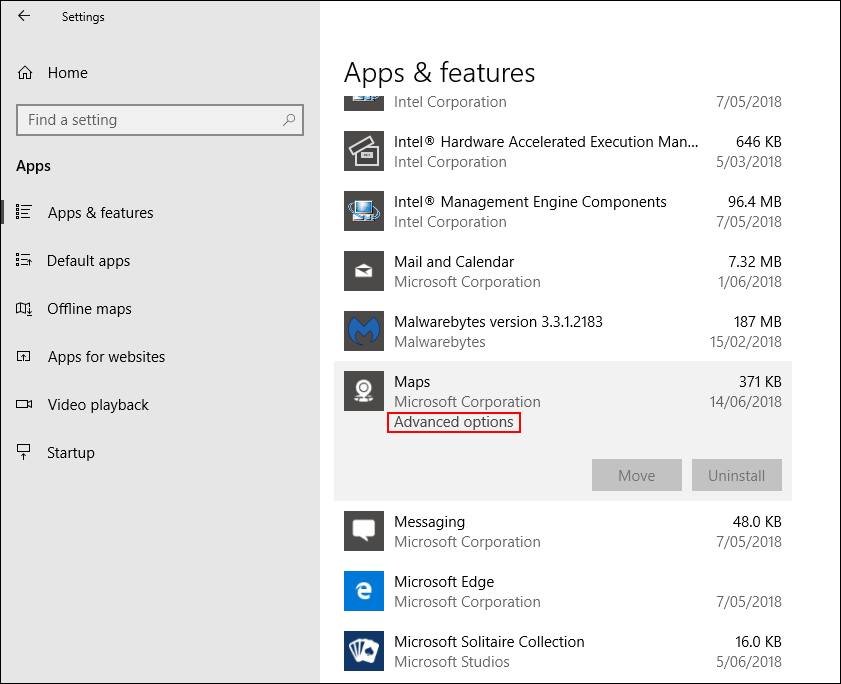Viewport: 841px width, 684px height.
Task: Select the Intel Hardware Accelerated Execution Manager icon
Action: point(364,151)
